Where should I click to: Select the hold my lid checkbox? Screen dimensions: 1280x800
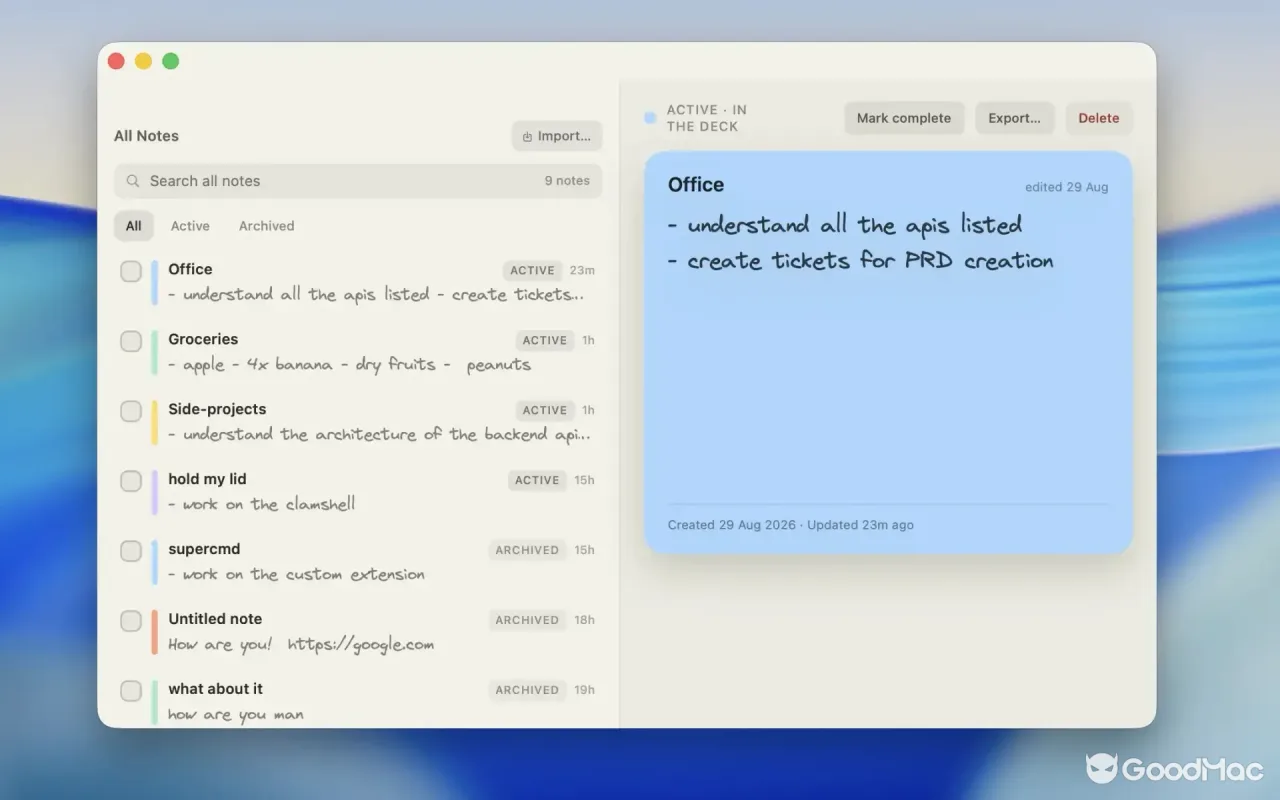coord(131,481)
